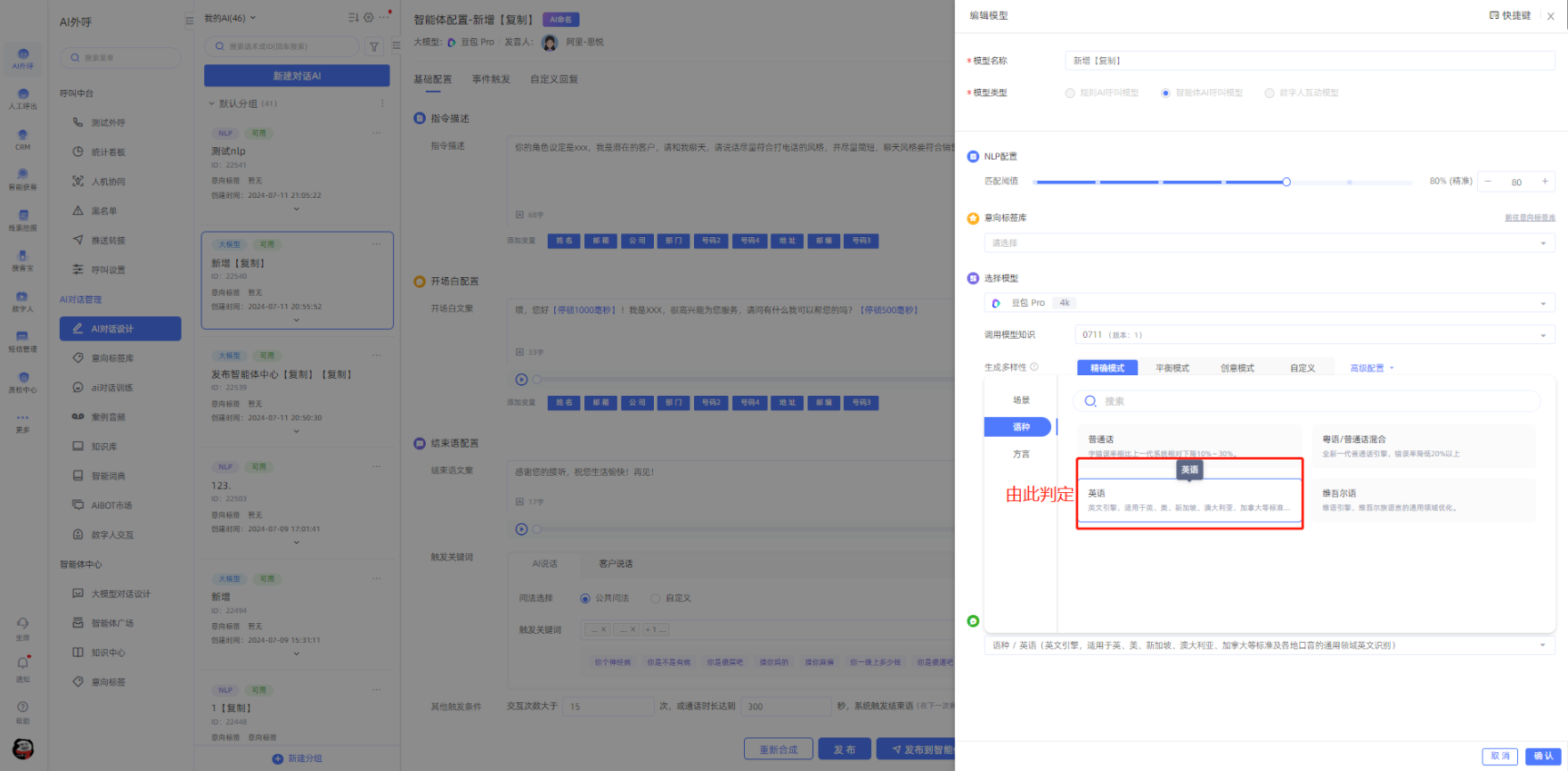Image resolution: width=1568 pixels, height=771 pixels.
Task: Open the CRM icon in left rail
Action: 23,137
